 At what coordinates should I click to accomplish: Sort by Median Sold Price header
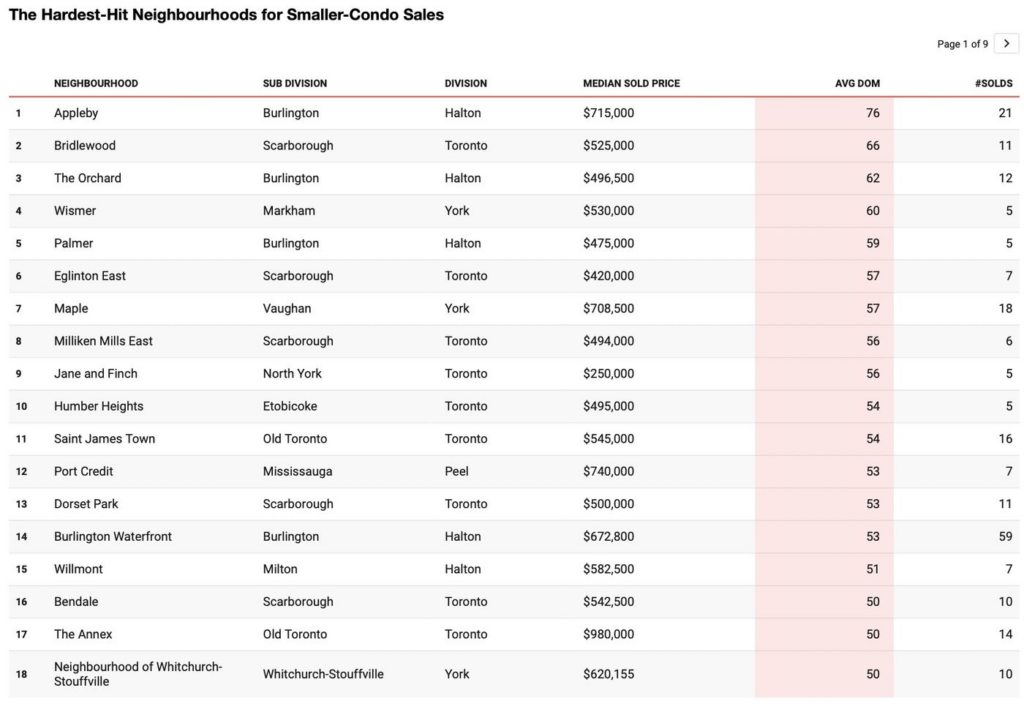[x=631, y=83]
